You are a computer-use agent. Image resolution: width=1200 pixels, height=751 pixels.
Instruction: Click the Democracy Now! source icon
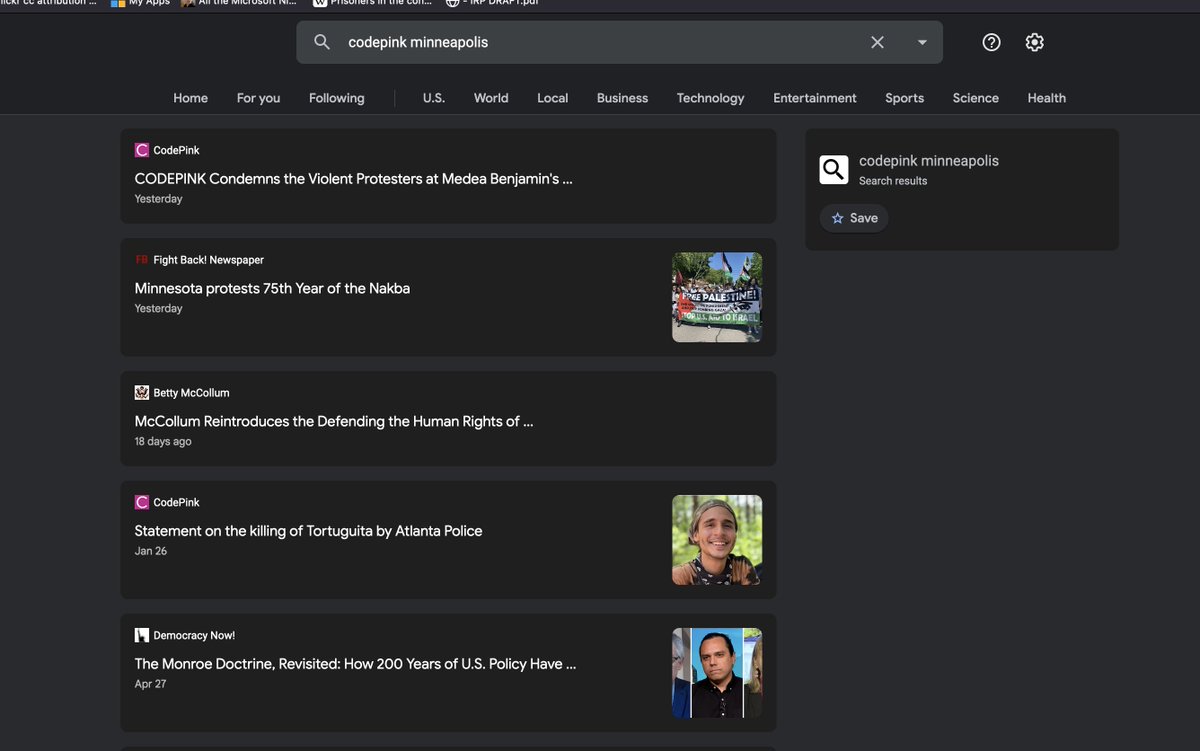tap(142, 635)
